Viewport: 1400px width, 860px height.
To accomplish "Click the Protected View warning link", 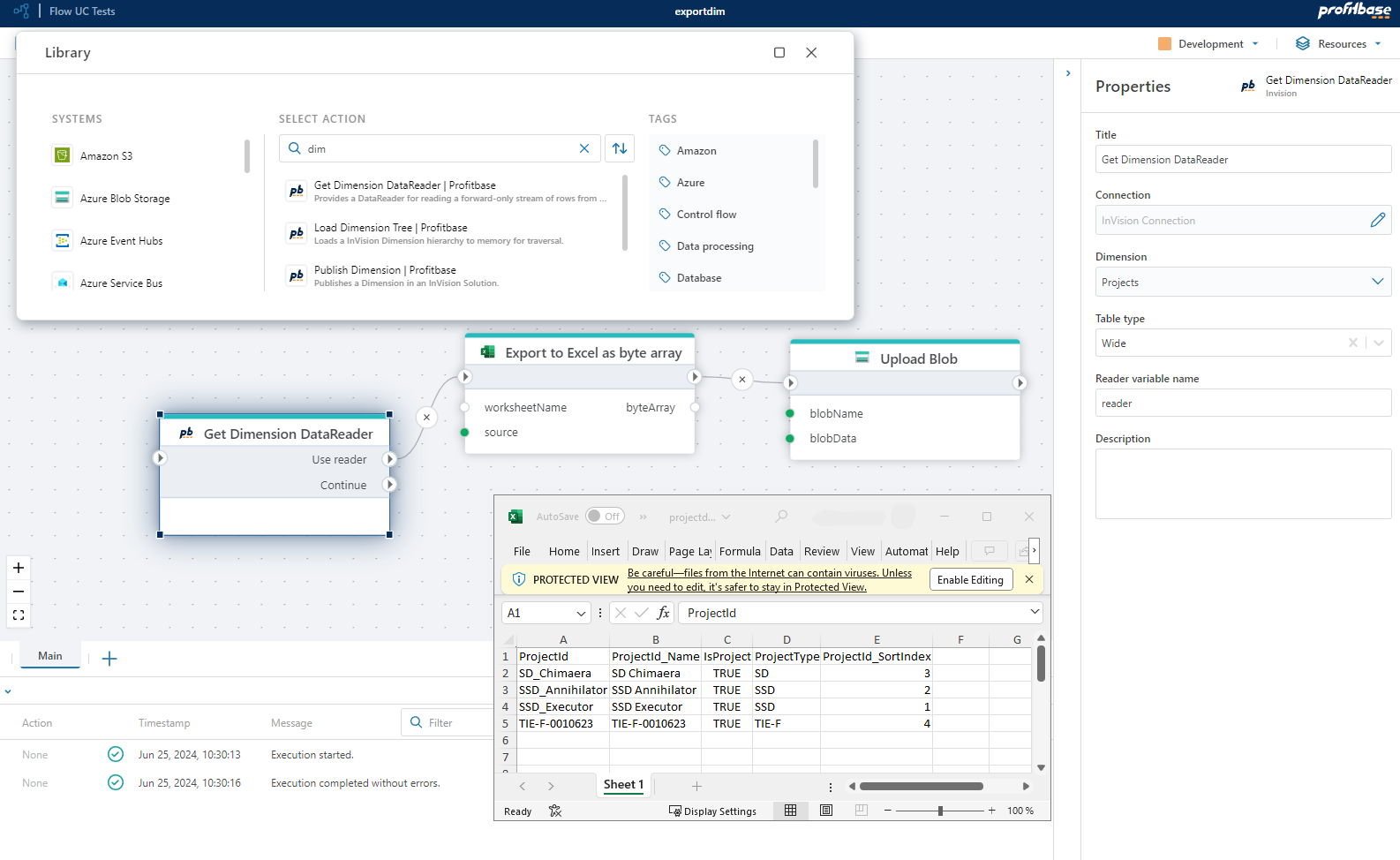I will coord(769,580).
